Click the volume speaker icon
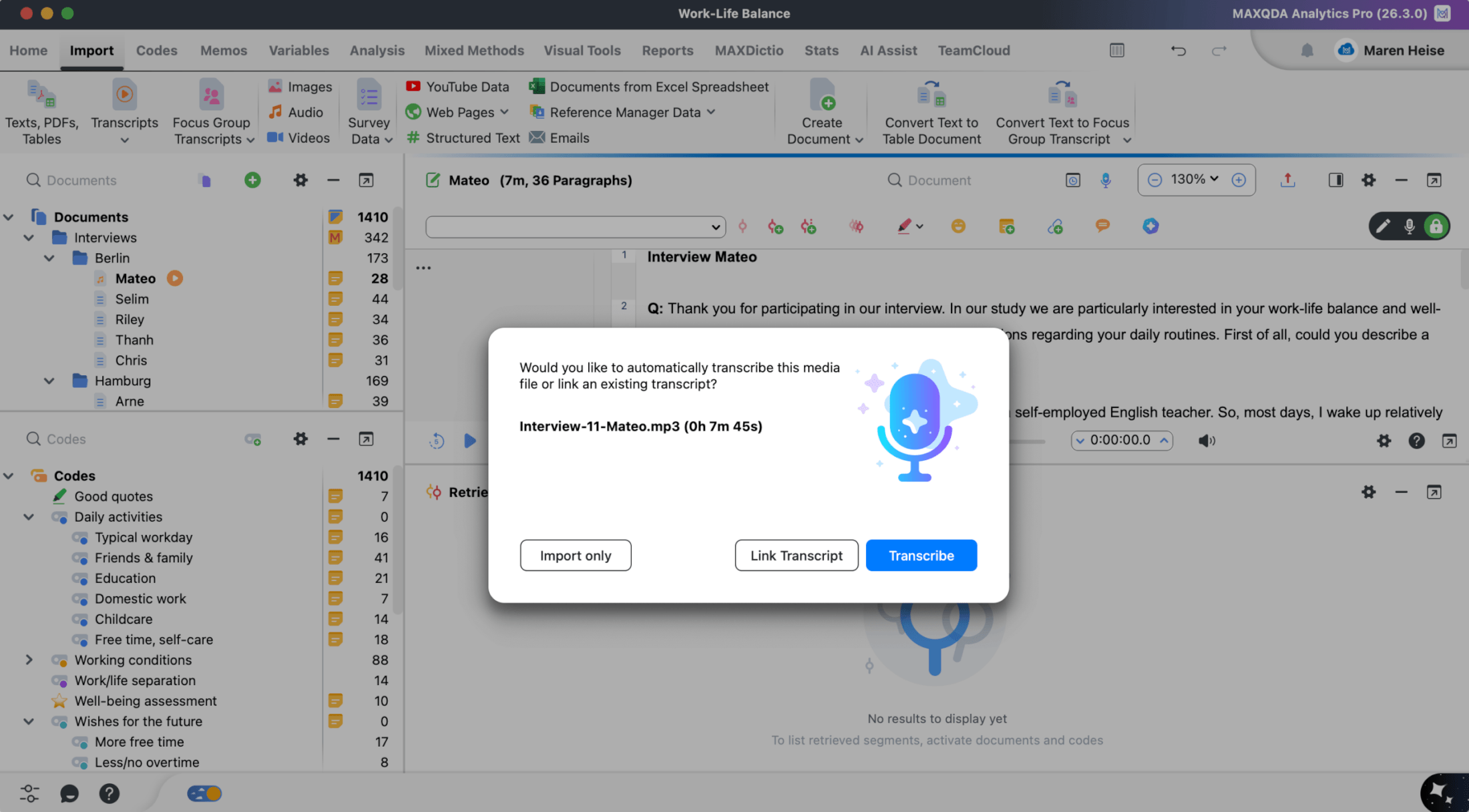Image resolution: width=1469 pixels, height=812 pixels. pyautogui.click(x=1206, y=440)
